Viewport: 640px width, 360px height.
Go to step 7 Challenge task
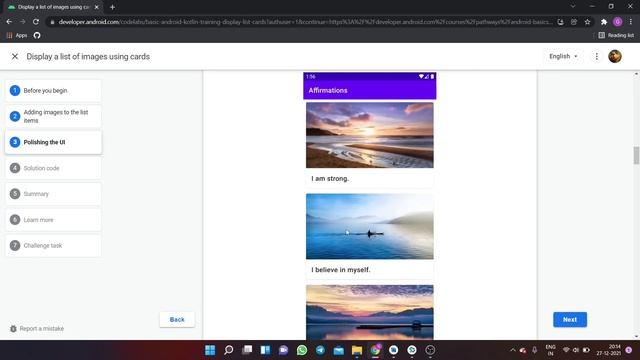53,245
